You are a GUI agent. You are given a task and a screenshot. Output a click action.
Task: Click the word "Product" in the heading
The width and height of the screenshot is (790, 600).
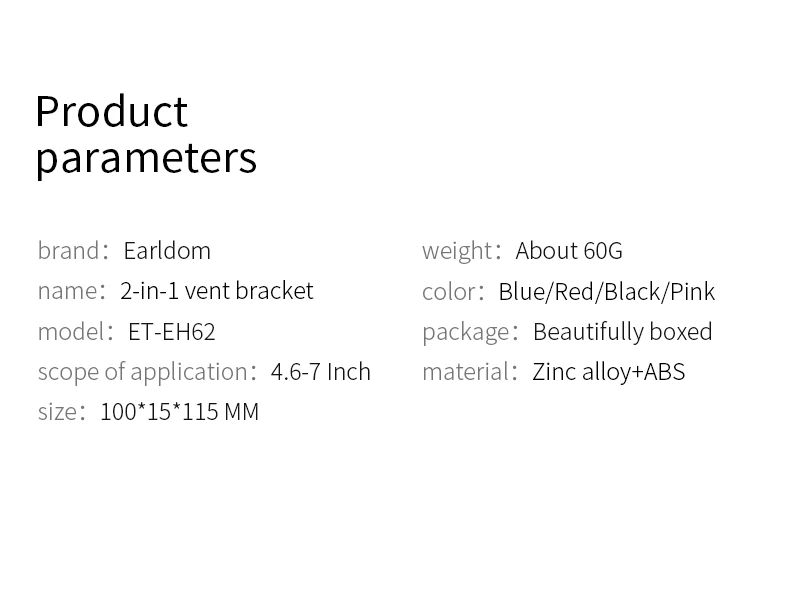click(111, 112)
